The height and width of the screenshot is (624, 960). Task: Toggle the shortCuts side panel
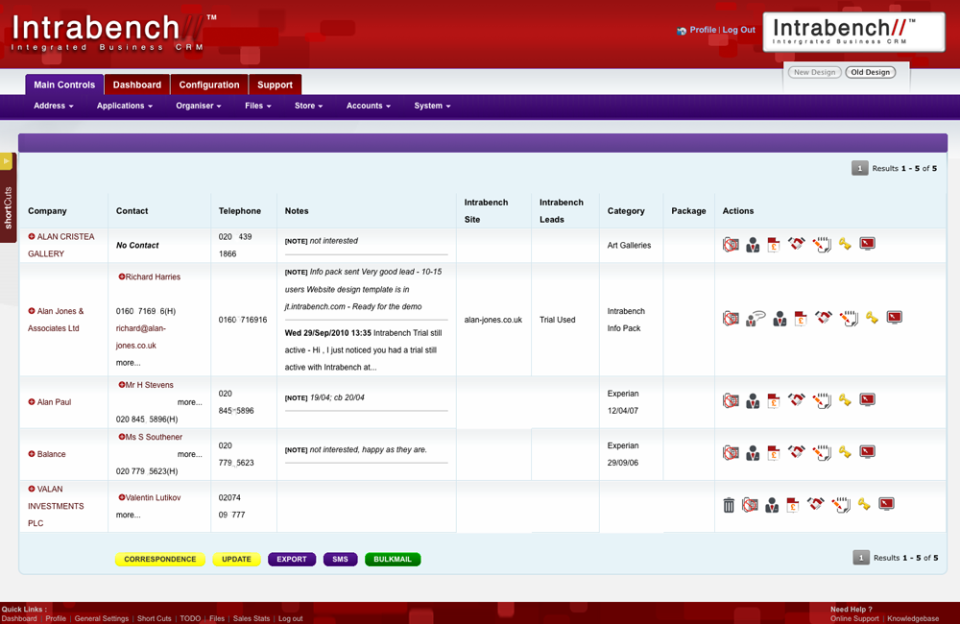click(7, 198)
